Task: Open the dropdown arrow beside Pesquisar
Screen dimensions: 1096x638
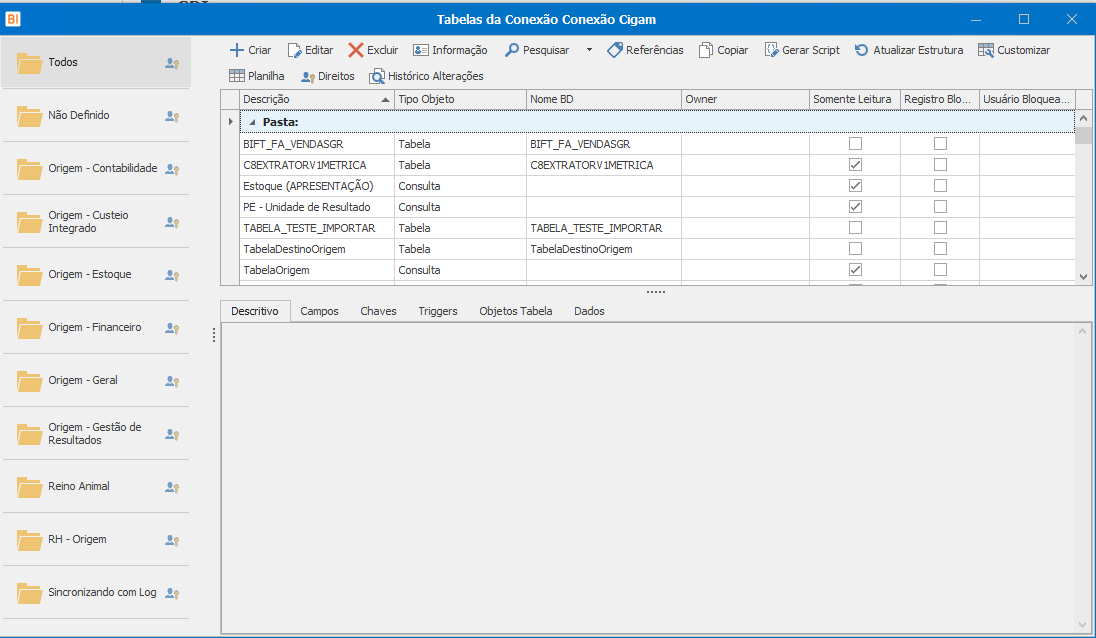Action: click(x=589, y=50)
